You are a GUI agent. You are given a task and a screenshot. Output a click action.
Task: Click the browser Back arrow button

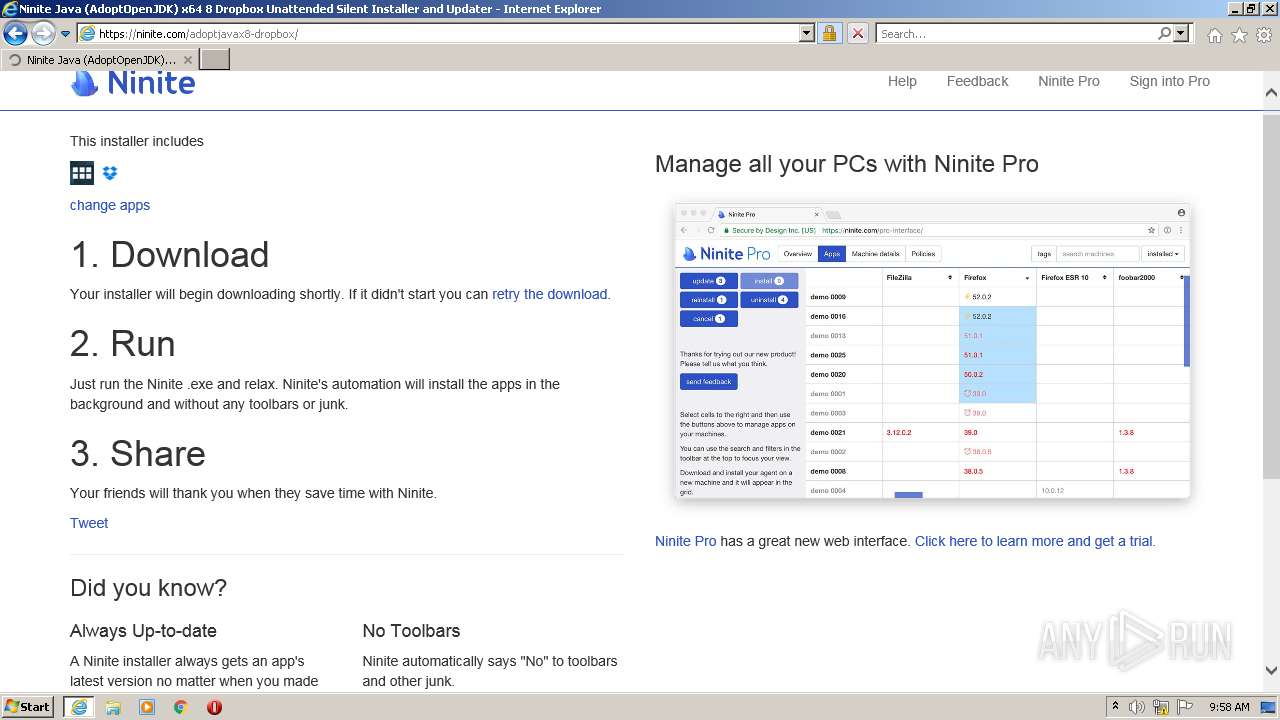coord(15,34)
